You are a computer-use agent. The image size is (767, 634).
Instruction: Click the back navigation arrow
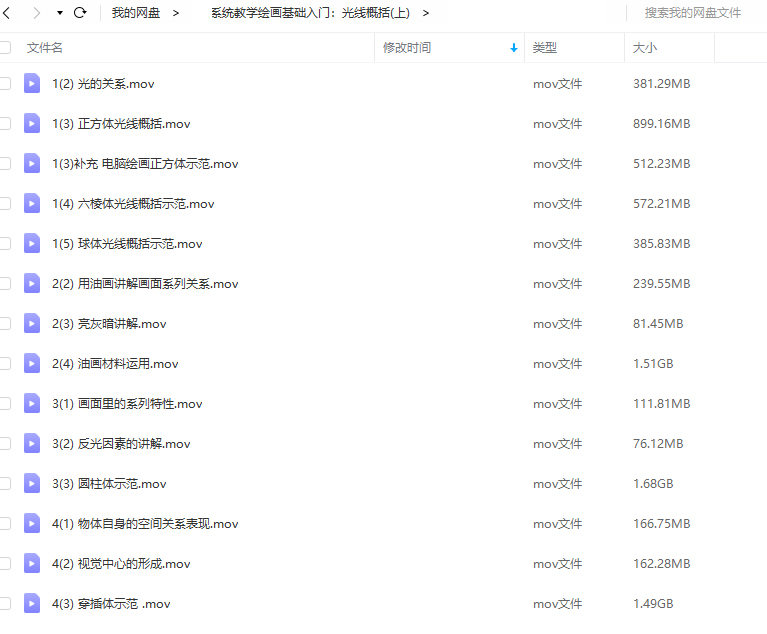coord(8,13)
